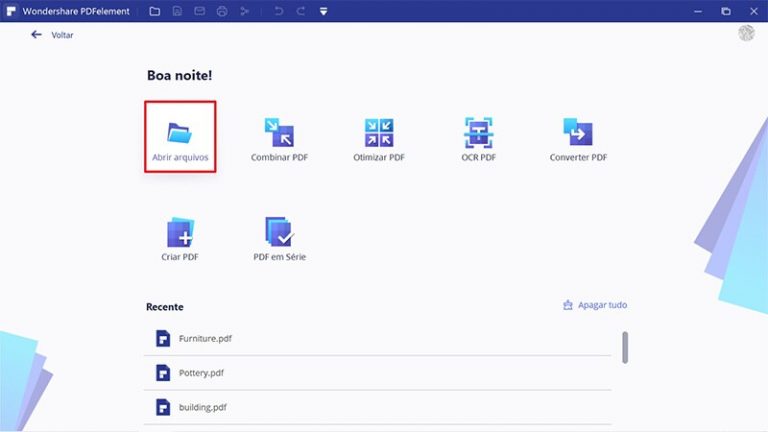Image resolution: width=768 pixels, height=432 pixels.
Task: Expand the quick access toolbar dropdown
Action: click(x=323, y=11)
